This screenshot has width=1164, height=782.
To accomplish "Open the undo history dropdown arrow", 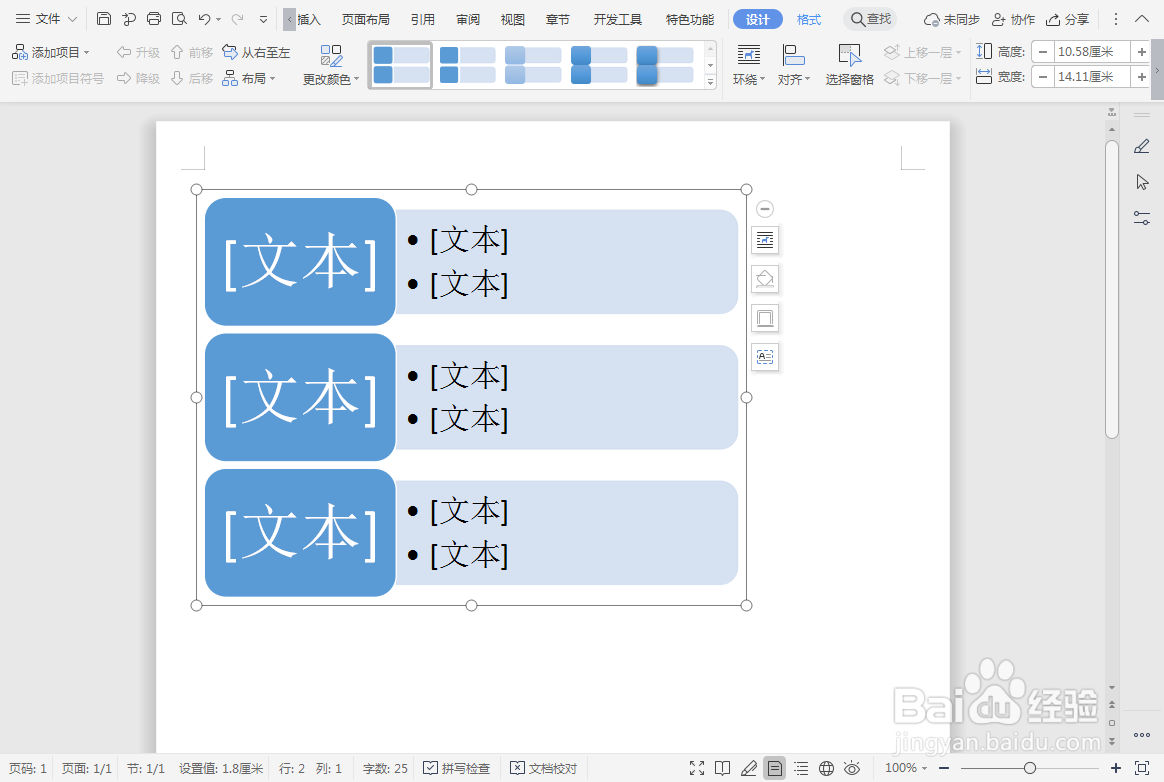I will click(218, 19).
